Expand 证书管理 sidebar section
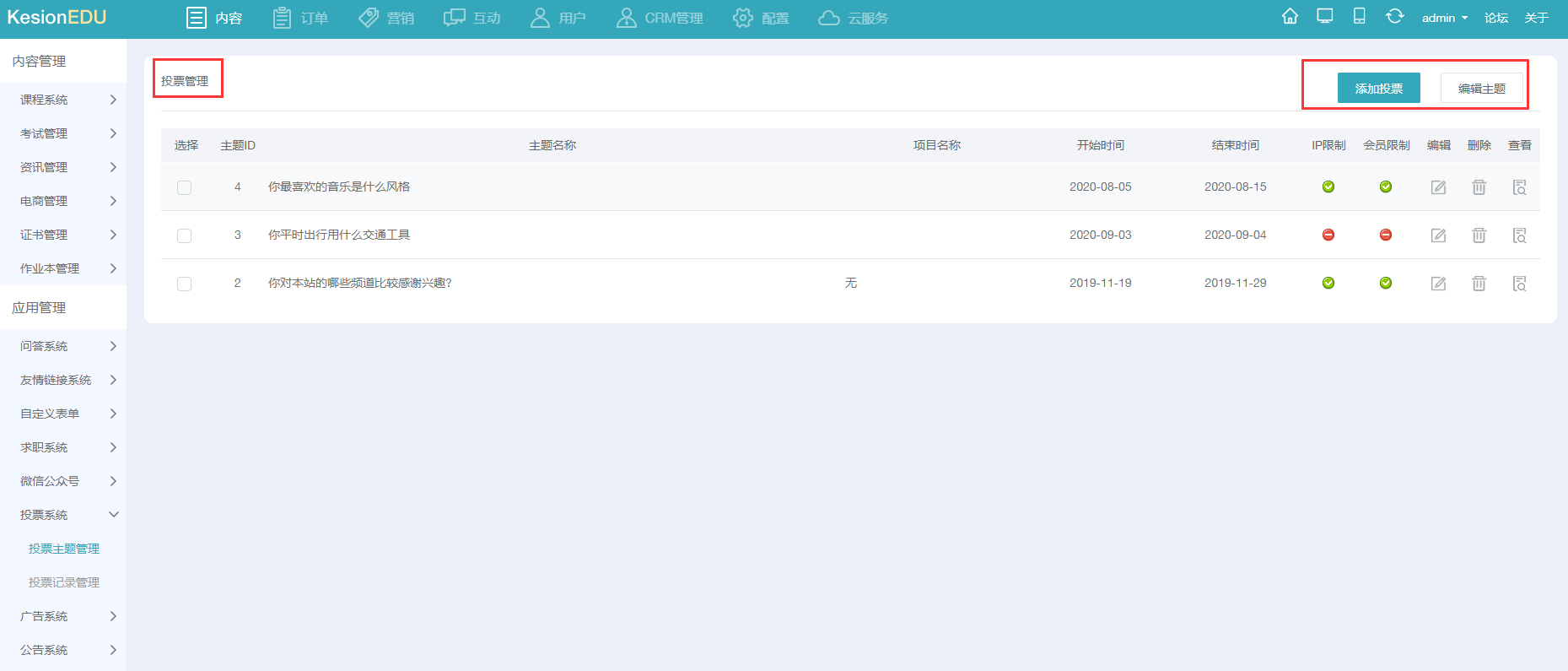The height and width of the screenshot is (671, 1568). 63,235
